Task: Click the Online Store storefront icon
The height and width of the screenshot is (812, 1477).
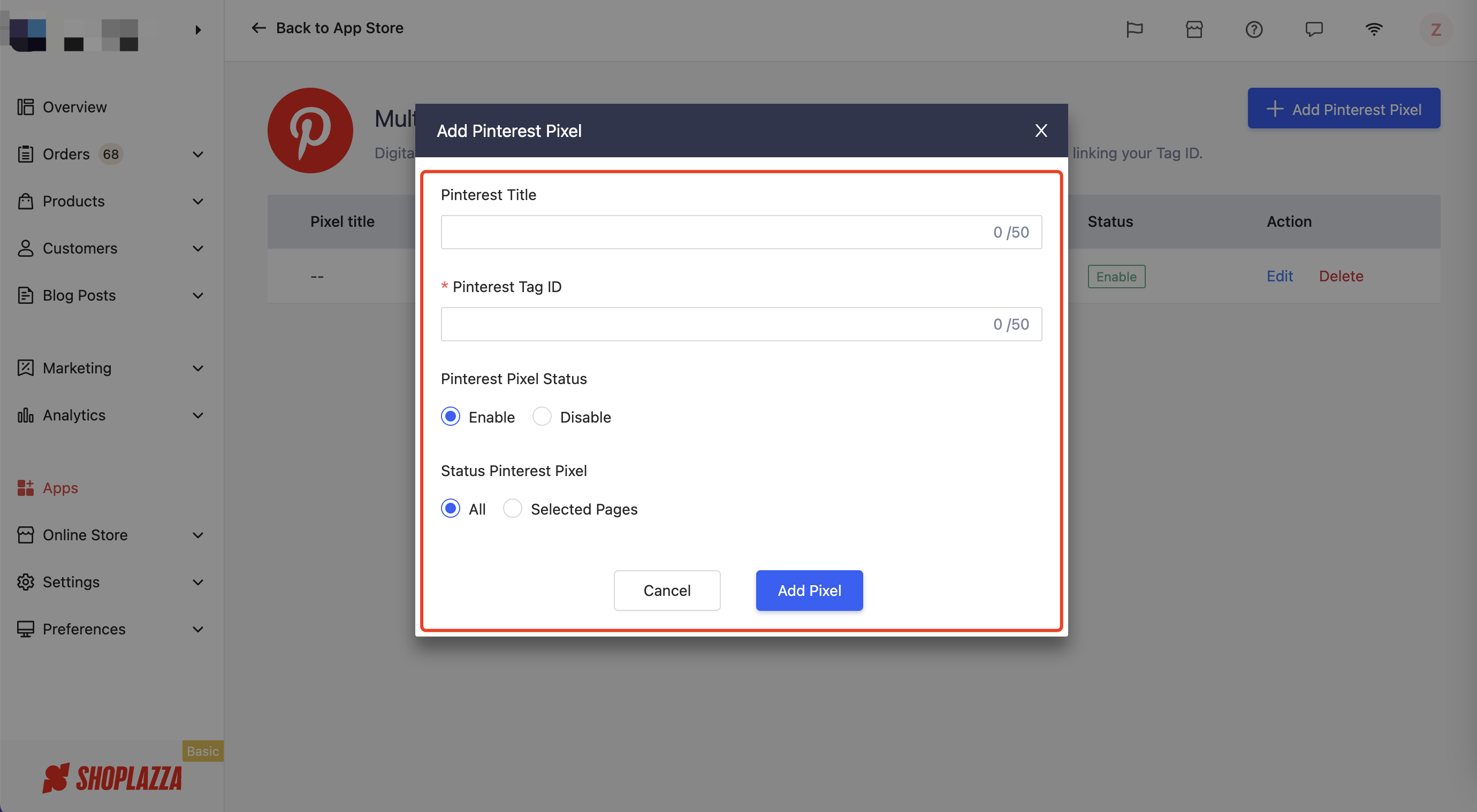Action: tap(25, 535)
